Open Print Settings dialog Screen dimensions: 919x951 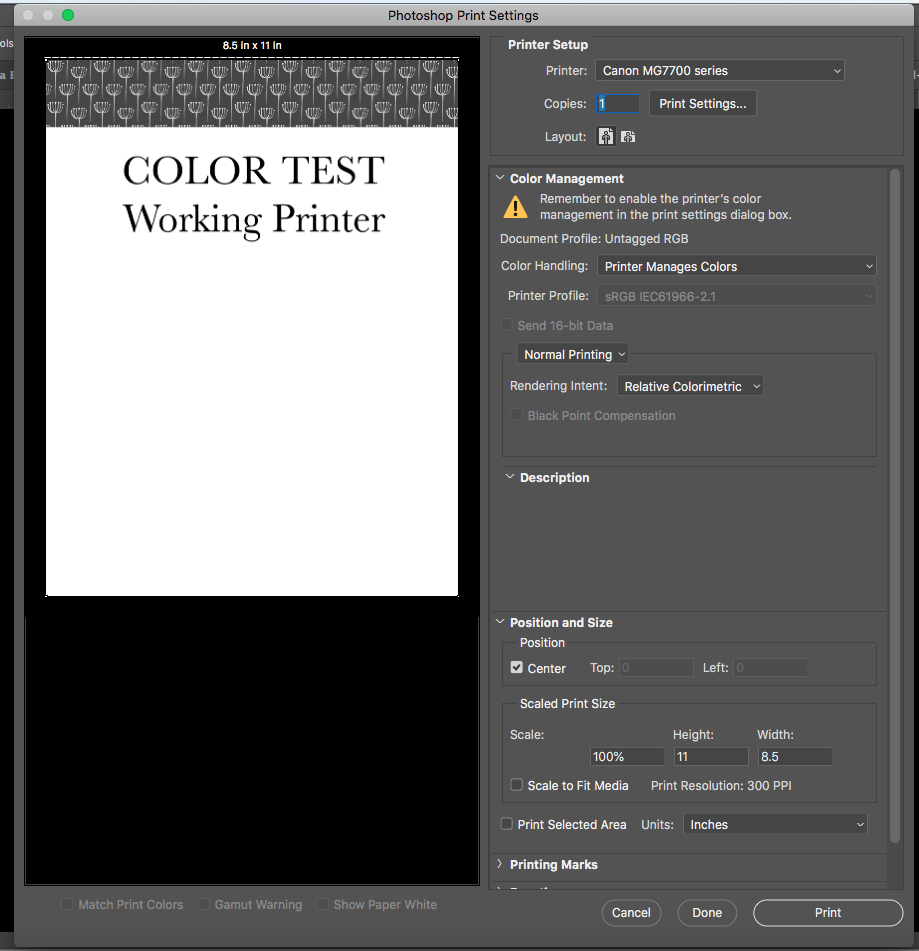[x=702, y=103]
